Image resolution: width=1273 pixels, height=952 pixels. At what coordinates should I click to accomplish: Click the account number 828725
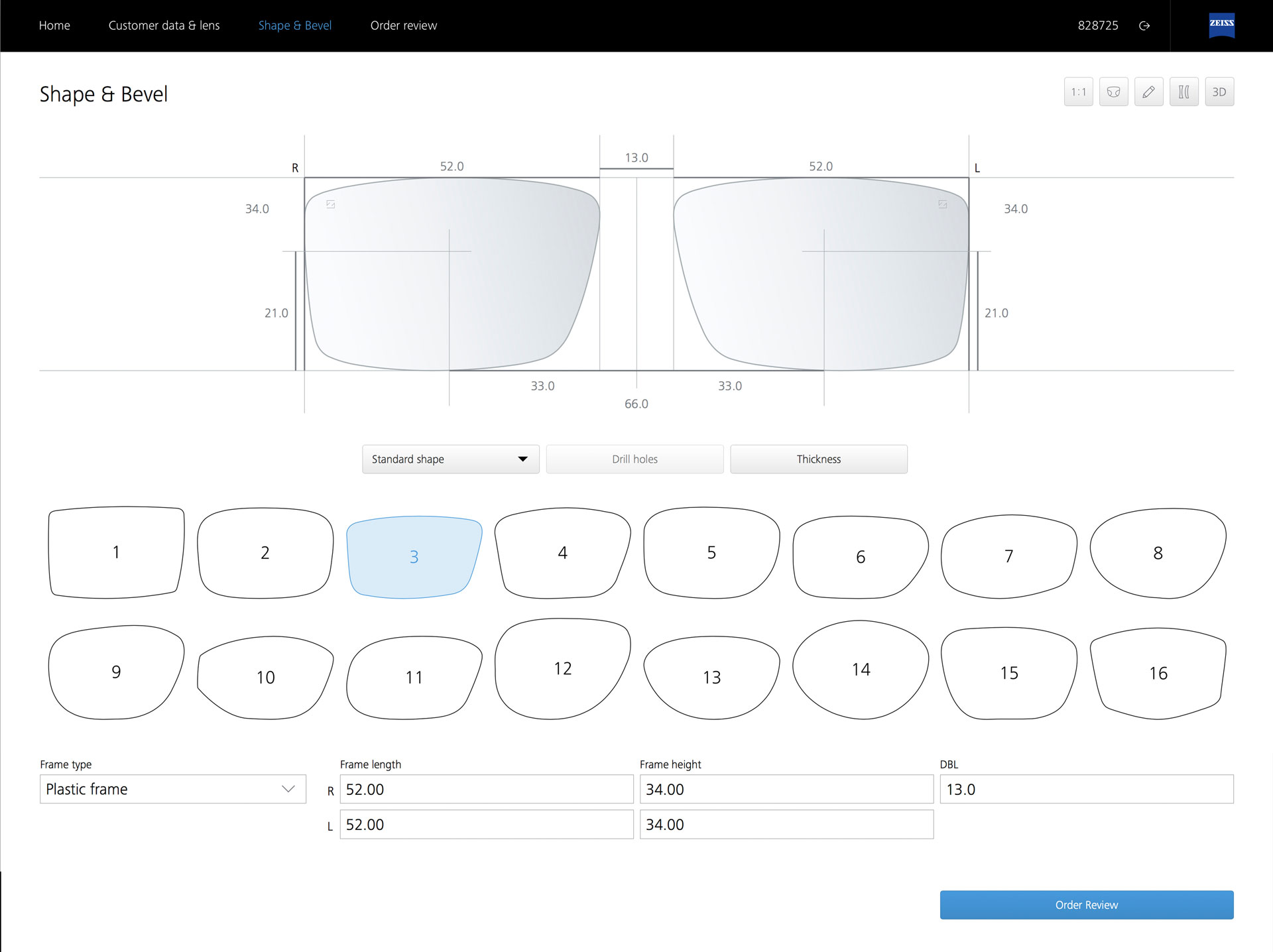click(1098, 26)
